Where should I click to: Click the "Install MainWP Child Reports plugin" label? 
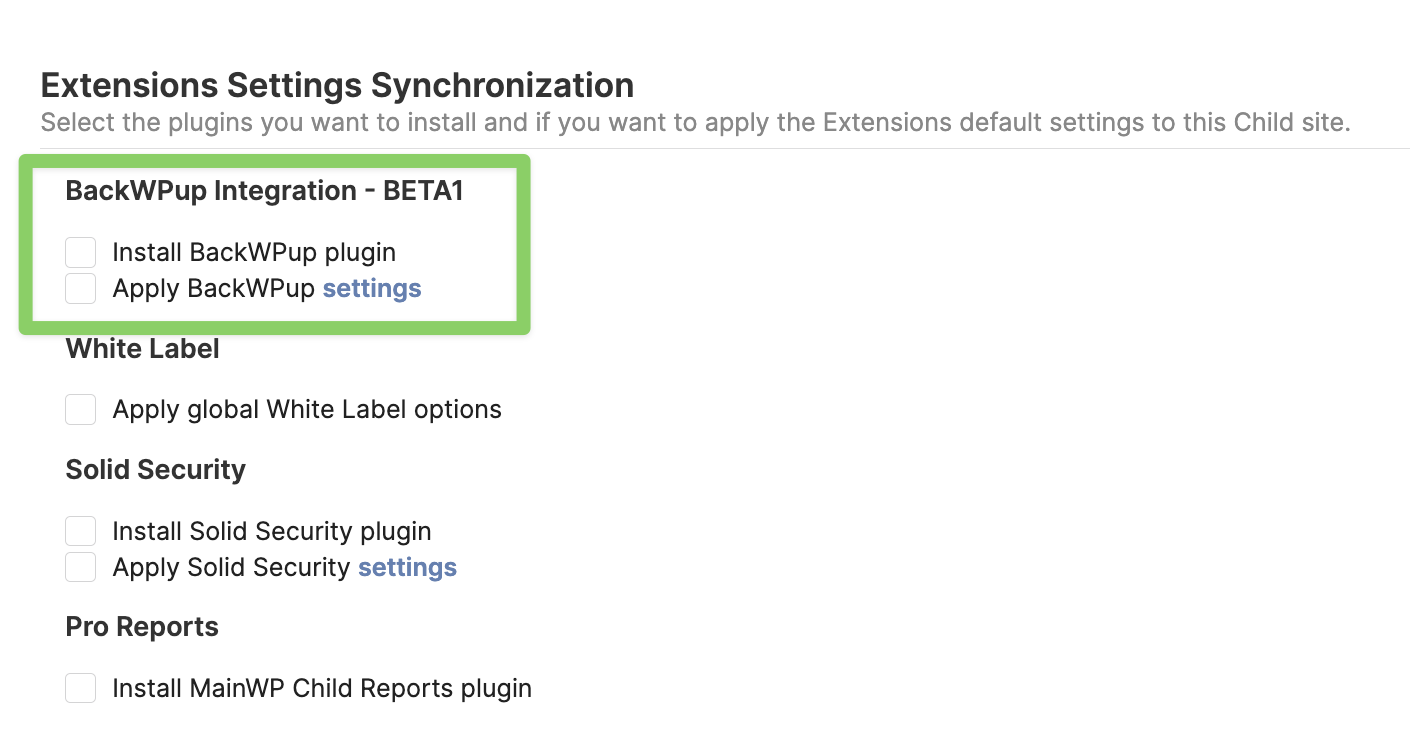coord(322,688)
